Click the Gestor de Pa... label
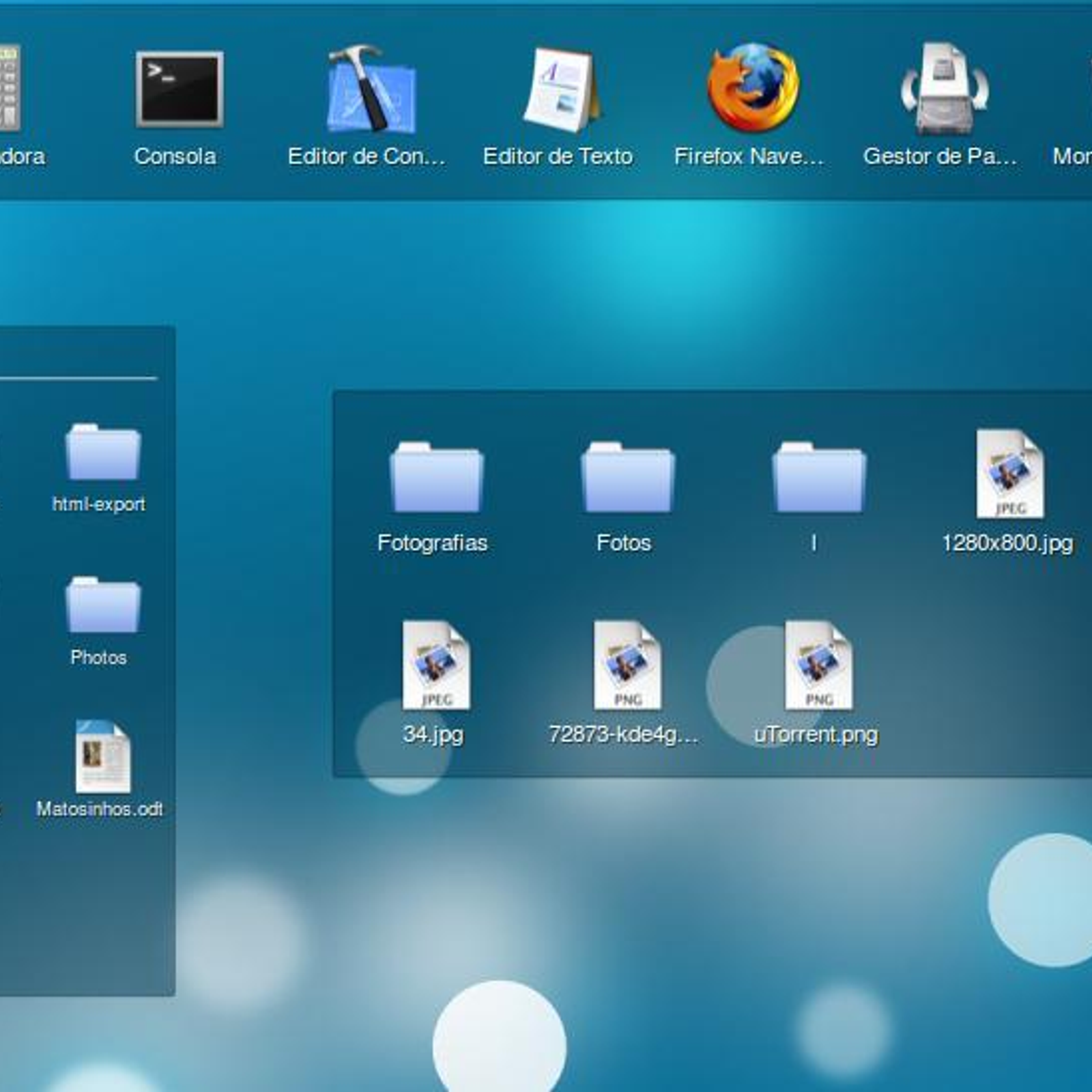1092x1092 pixels. click(940, 156)
